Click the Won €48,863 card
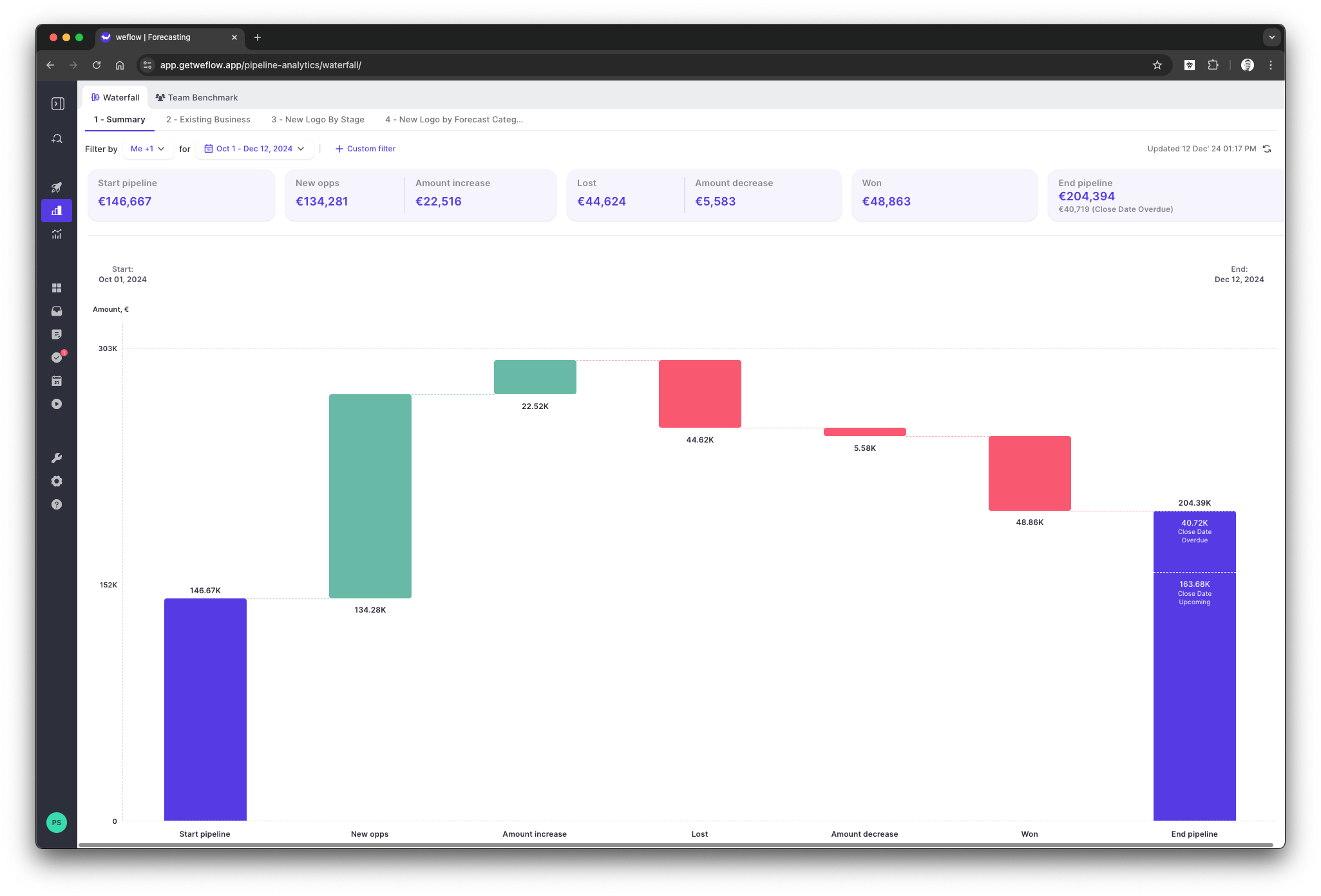The image size is (1321, 896). 944,195
